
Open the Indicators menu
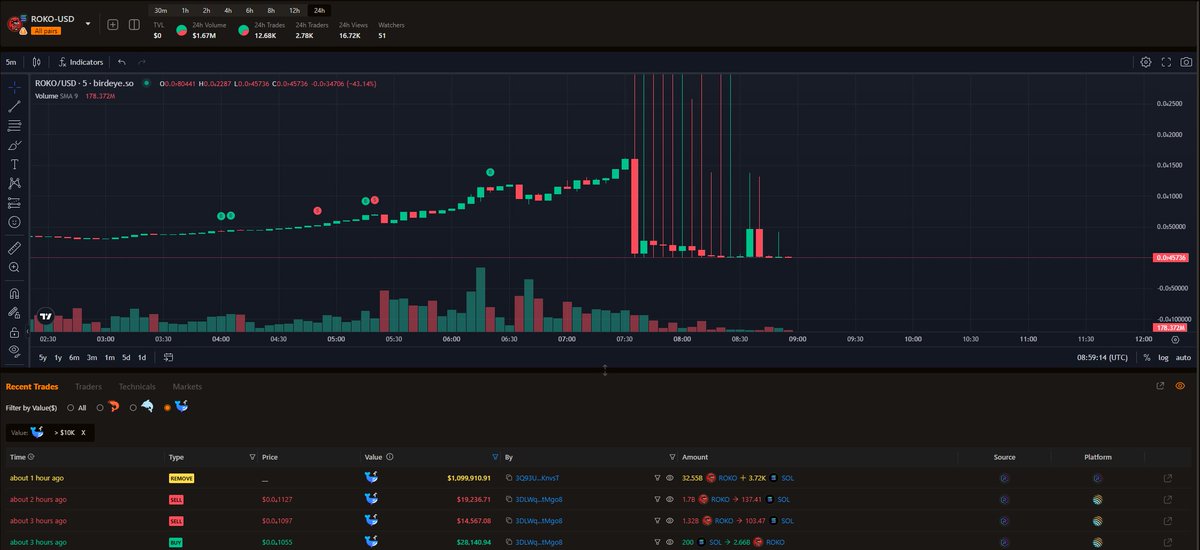tap(81, 62)
